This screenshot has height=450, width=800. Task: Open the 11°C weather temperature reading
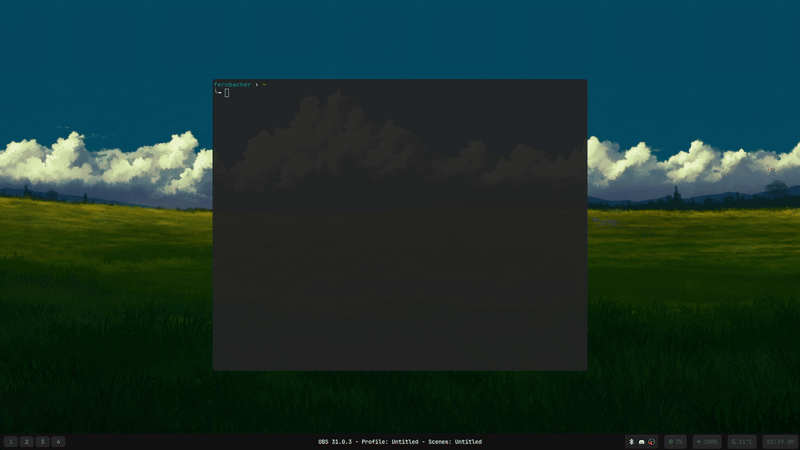point(746,441)
